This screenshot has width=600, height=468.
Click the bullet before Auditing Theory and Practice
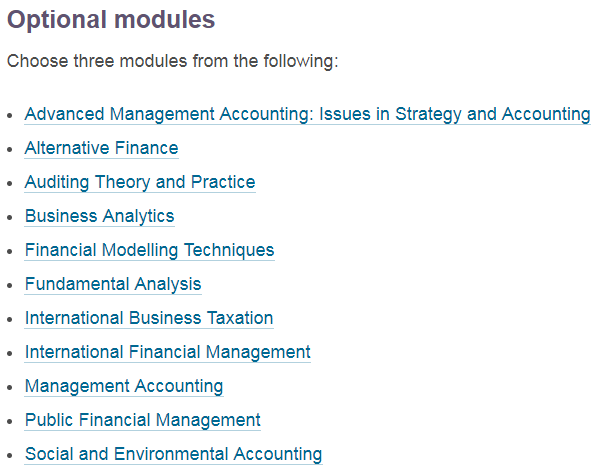pos(10,184)
